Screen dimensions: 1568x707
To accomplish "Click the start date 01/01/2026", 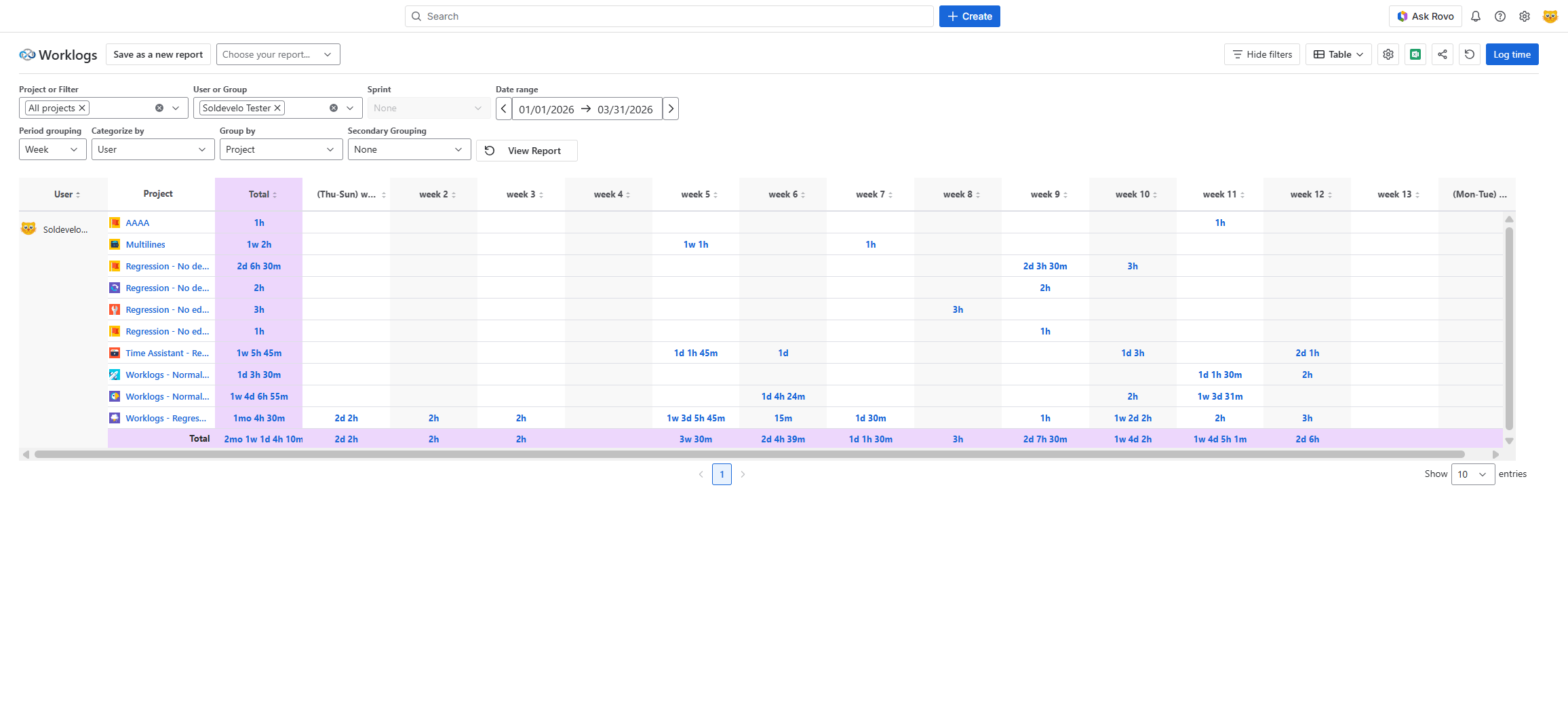I will point(547,109).
